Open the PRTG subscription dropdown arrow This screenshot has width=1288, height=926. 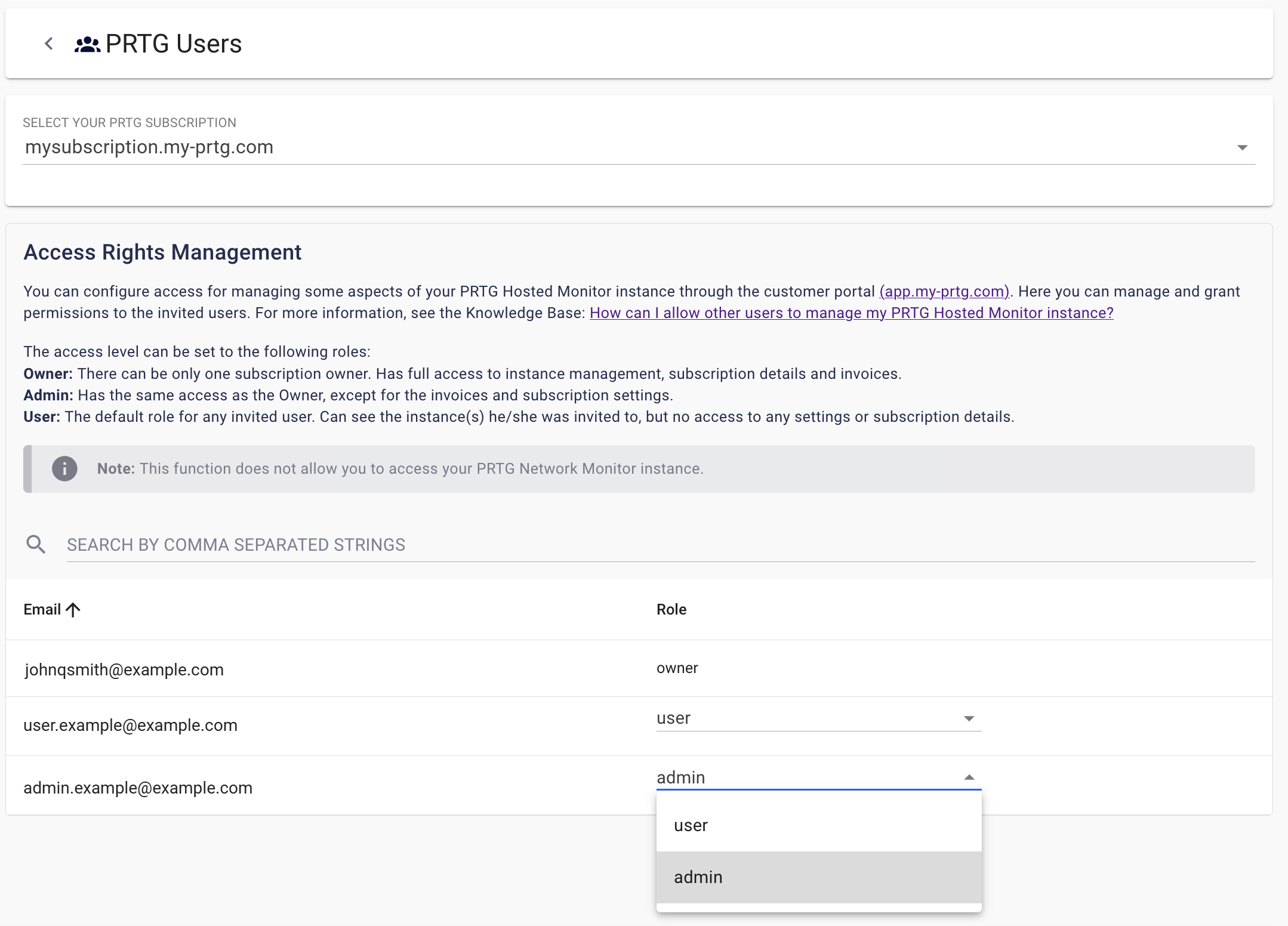point(1242,147)
